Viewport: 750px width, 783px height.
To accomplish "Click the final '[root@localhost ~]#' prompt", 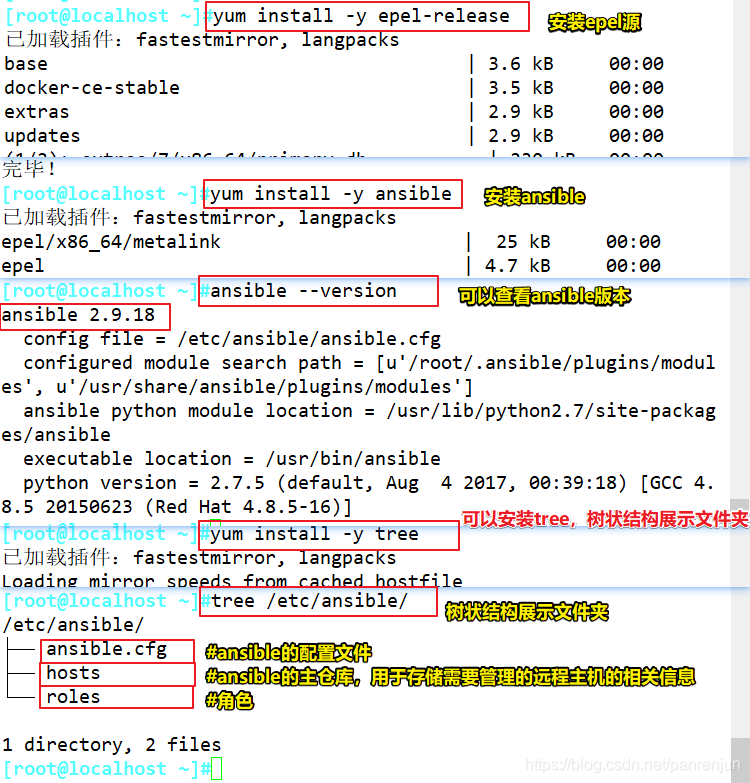I will coord(107,769).
